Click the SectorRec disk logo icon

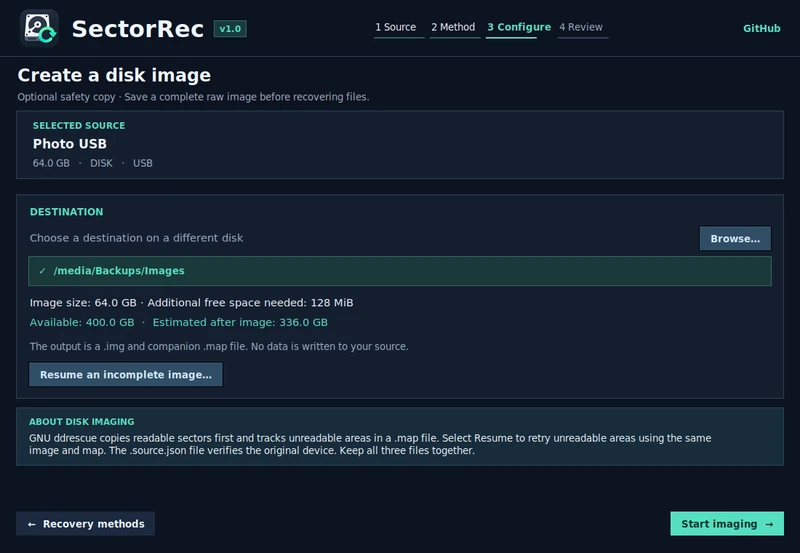pos(39,28)
